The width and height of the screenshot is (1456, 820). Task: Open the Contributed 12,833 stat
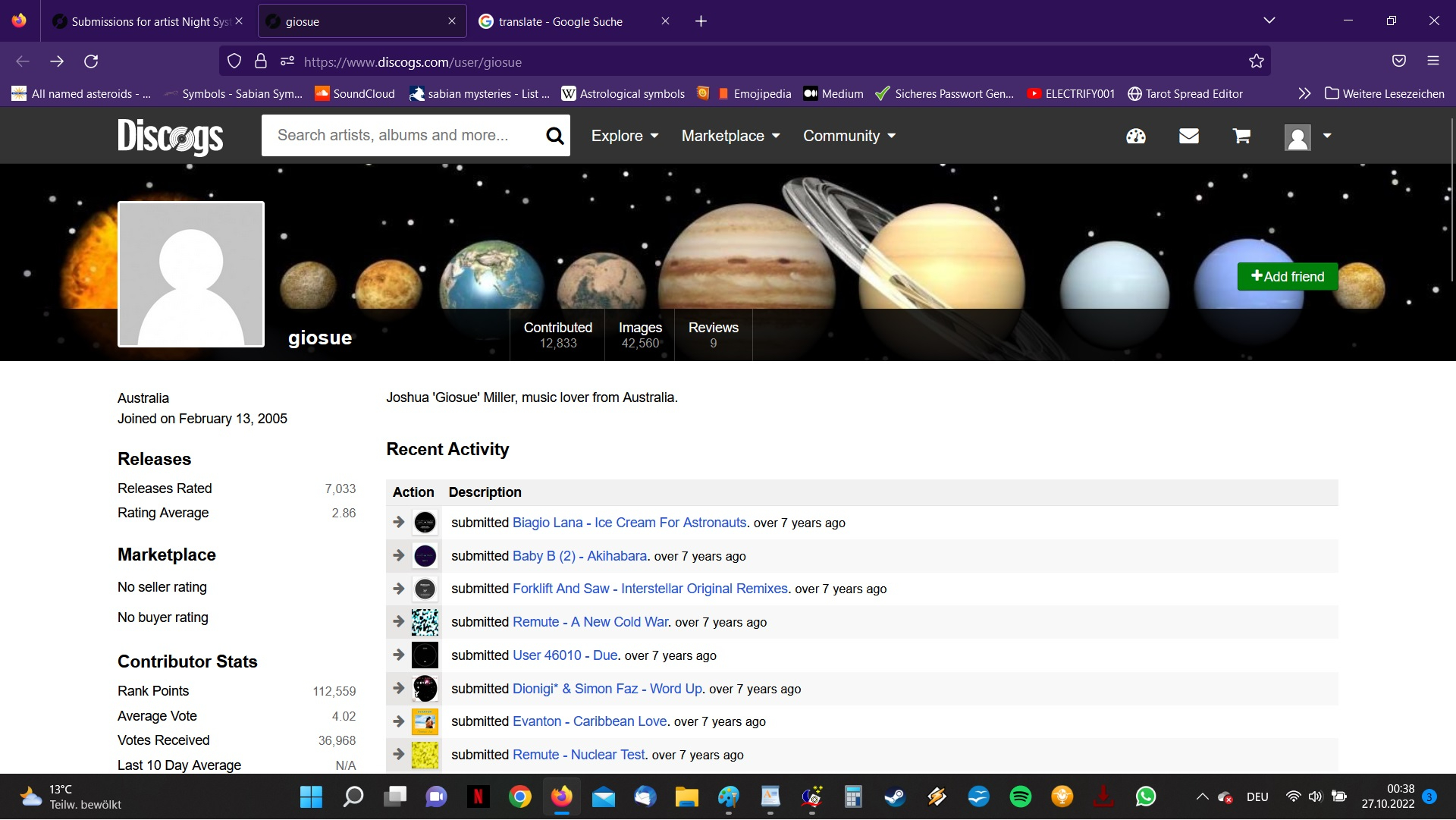(557, 335)
